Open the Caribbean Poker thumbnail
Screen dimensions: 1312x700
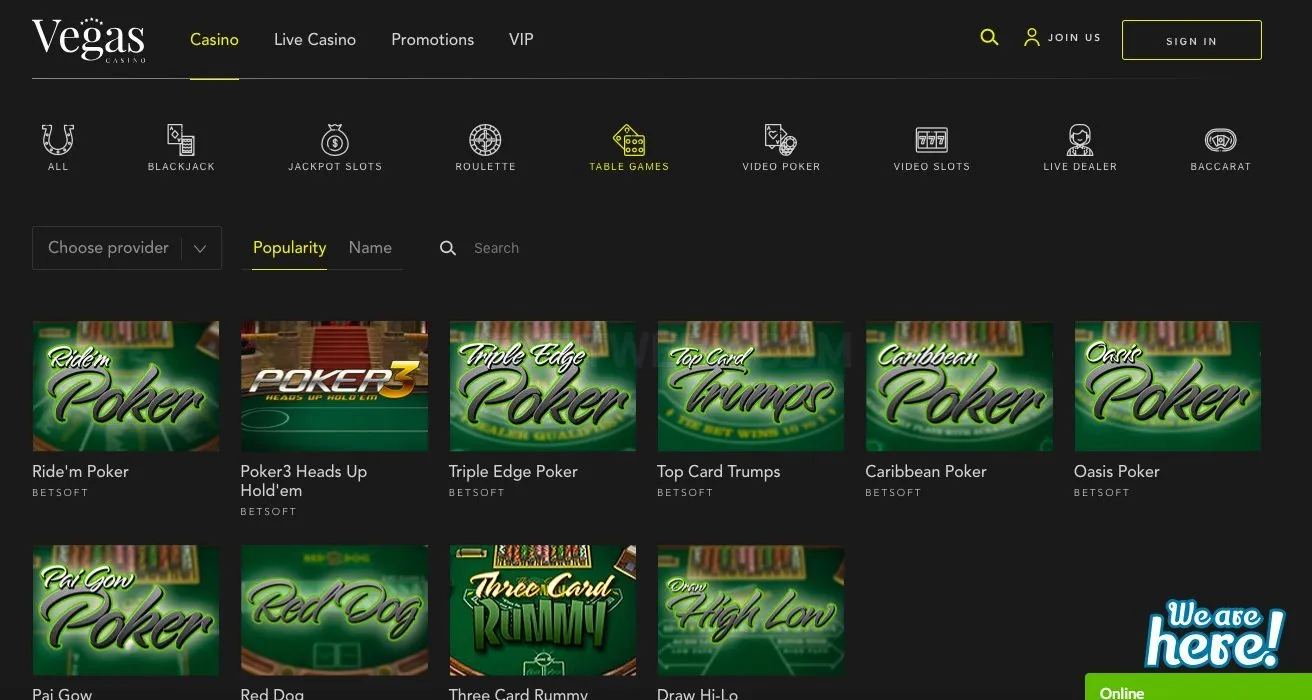point(959,386)
